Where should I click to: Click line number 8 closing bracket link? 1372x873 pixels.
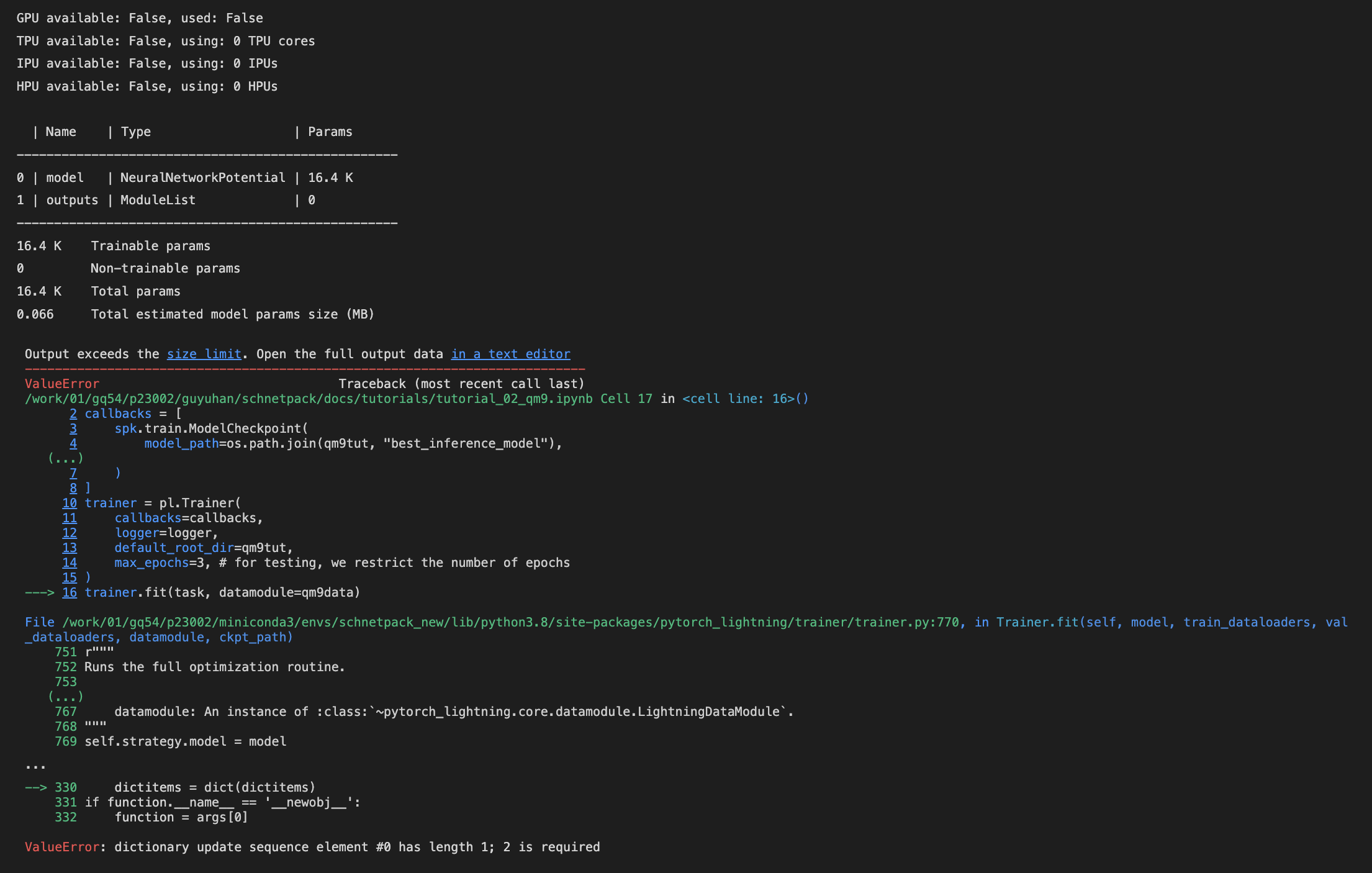tap(73, 488)
